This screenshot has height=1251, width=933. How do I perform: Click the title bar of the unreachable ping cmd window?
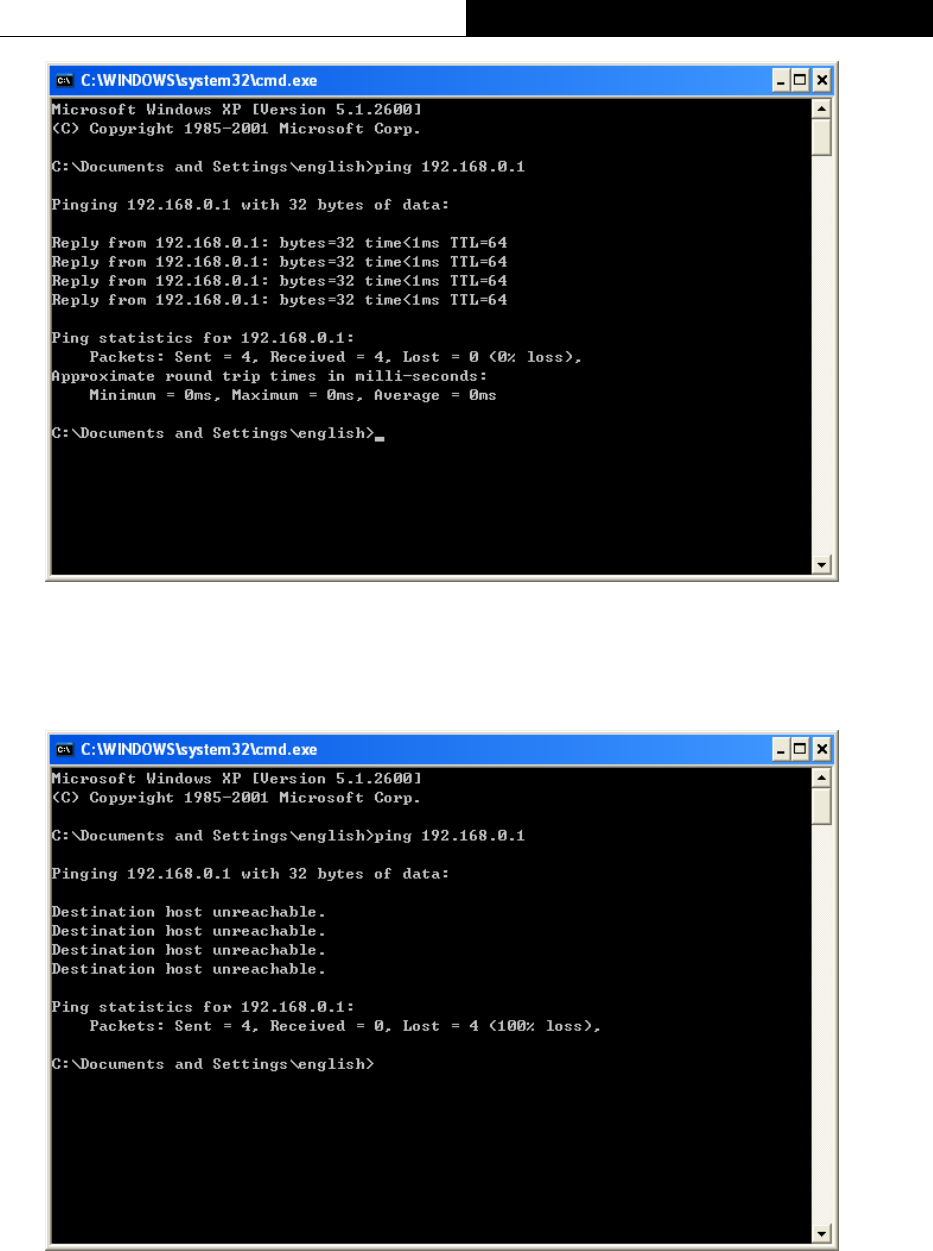(420, 748)
